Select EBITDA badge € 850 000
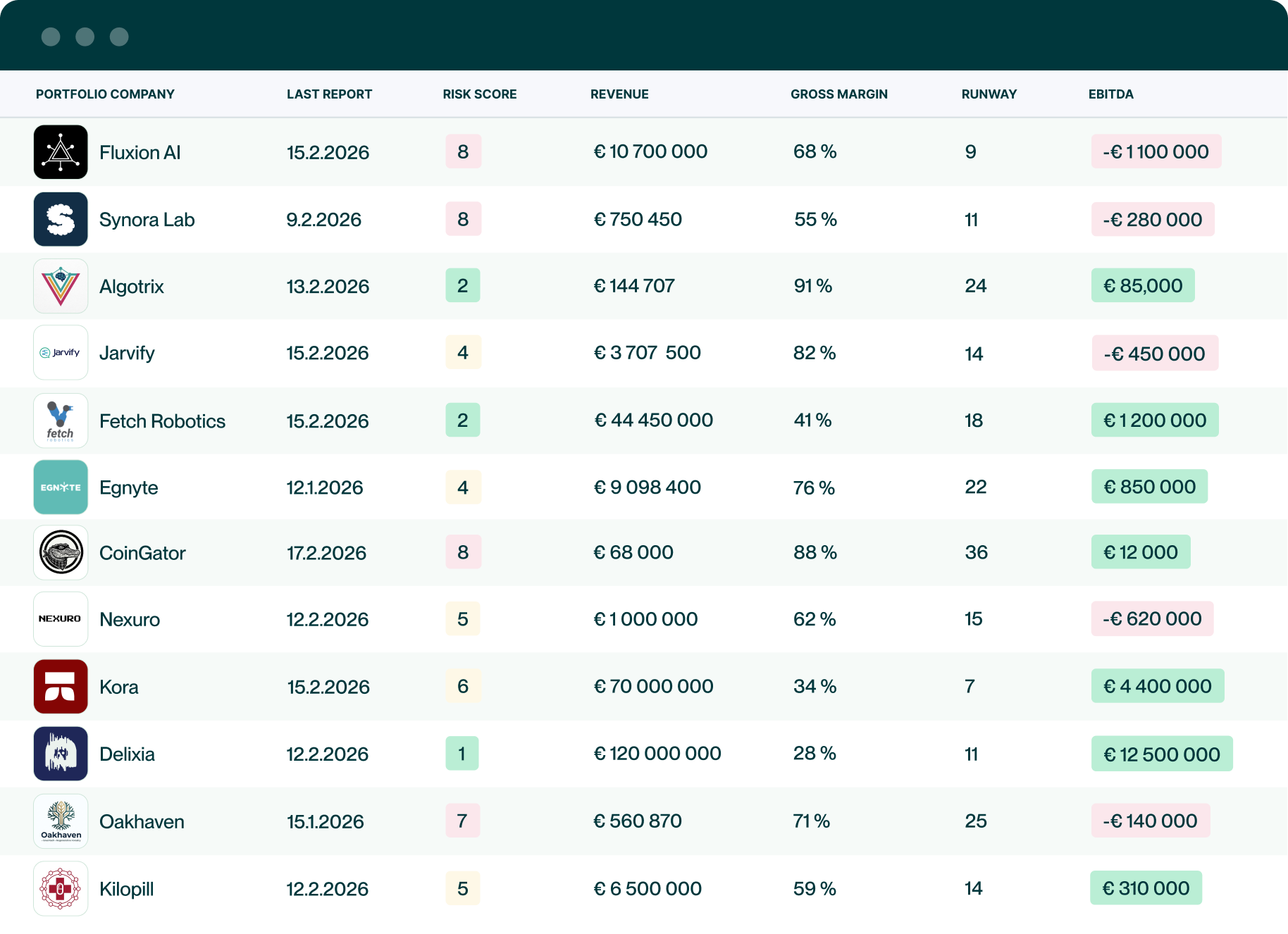This screenshot has width=1288, height=934. pos(1150,486)
